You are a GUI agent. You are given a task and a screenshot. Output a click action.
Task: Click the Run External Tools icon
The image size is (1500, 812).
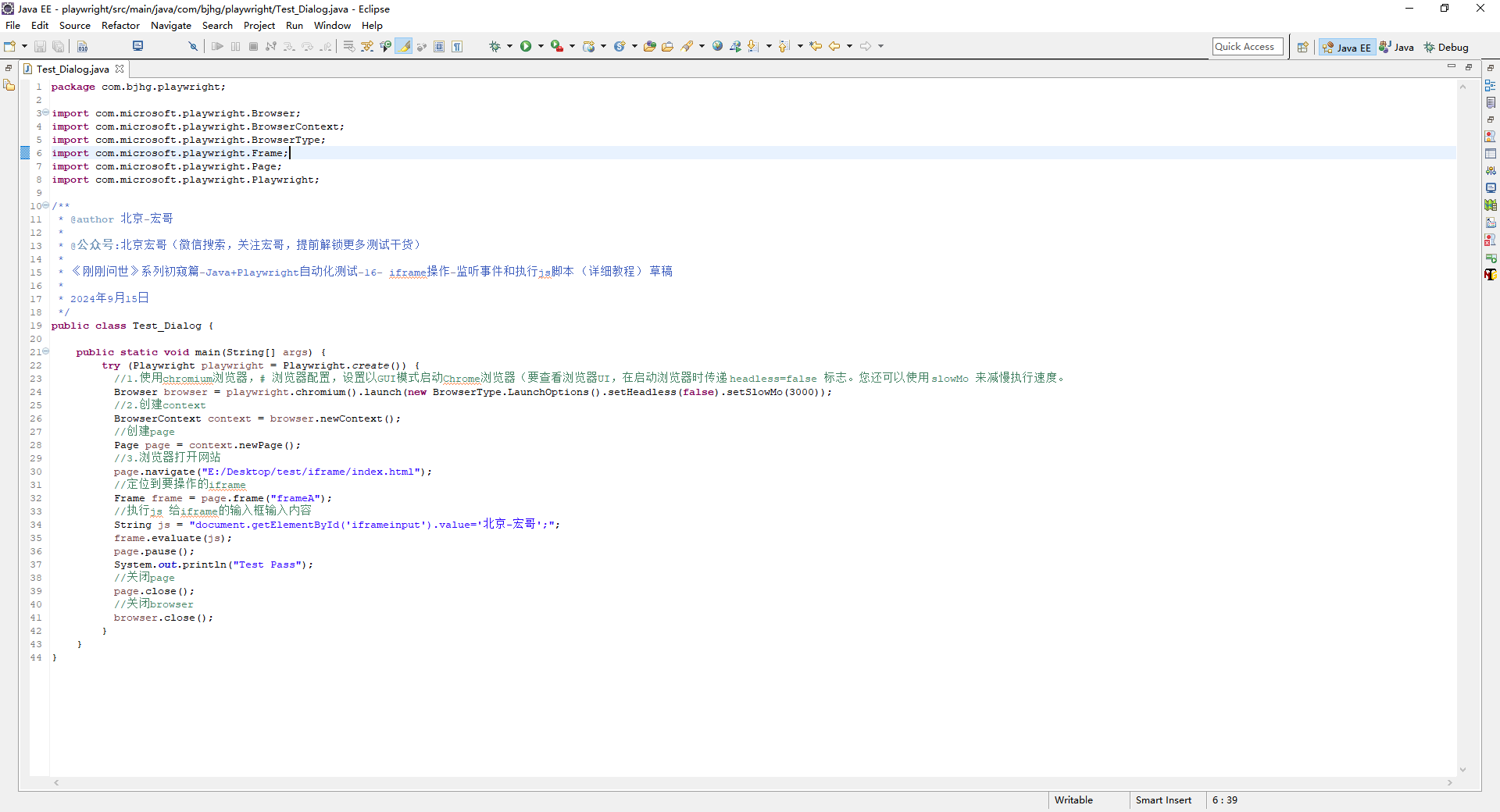click(x=557, y=47)
